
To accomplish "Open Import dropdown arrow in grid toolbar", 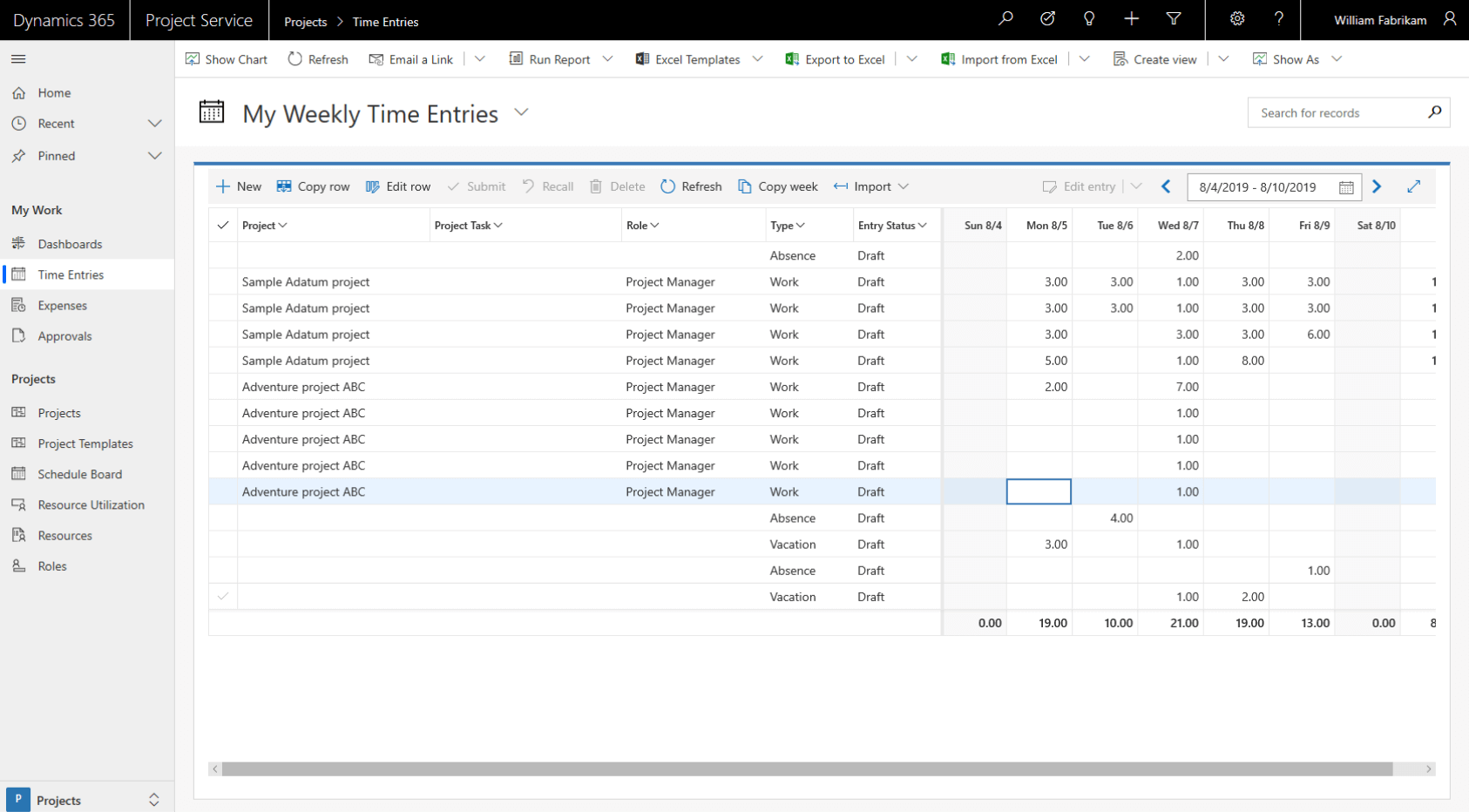I will (x=904, y=186).
